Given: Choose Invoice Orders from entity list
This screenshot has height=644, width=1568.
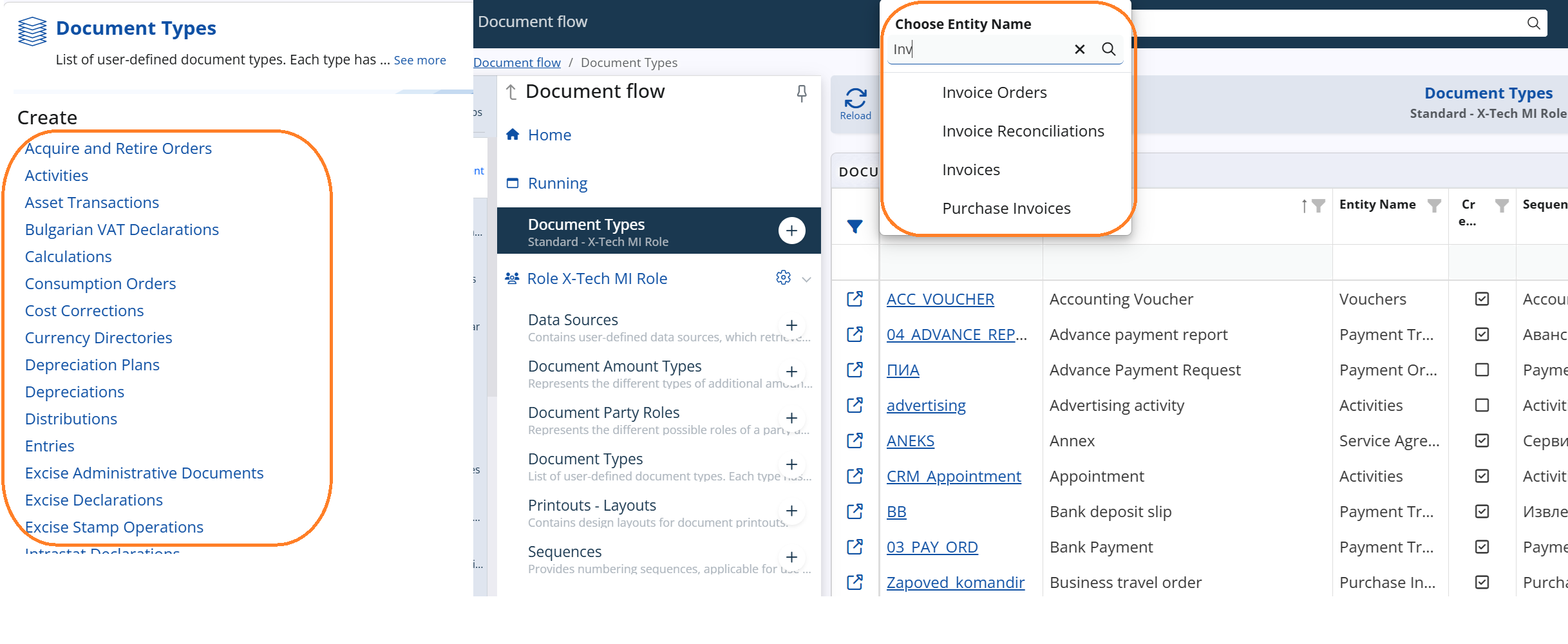Looking at the screenshot, I should [x=994, y=93].
